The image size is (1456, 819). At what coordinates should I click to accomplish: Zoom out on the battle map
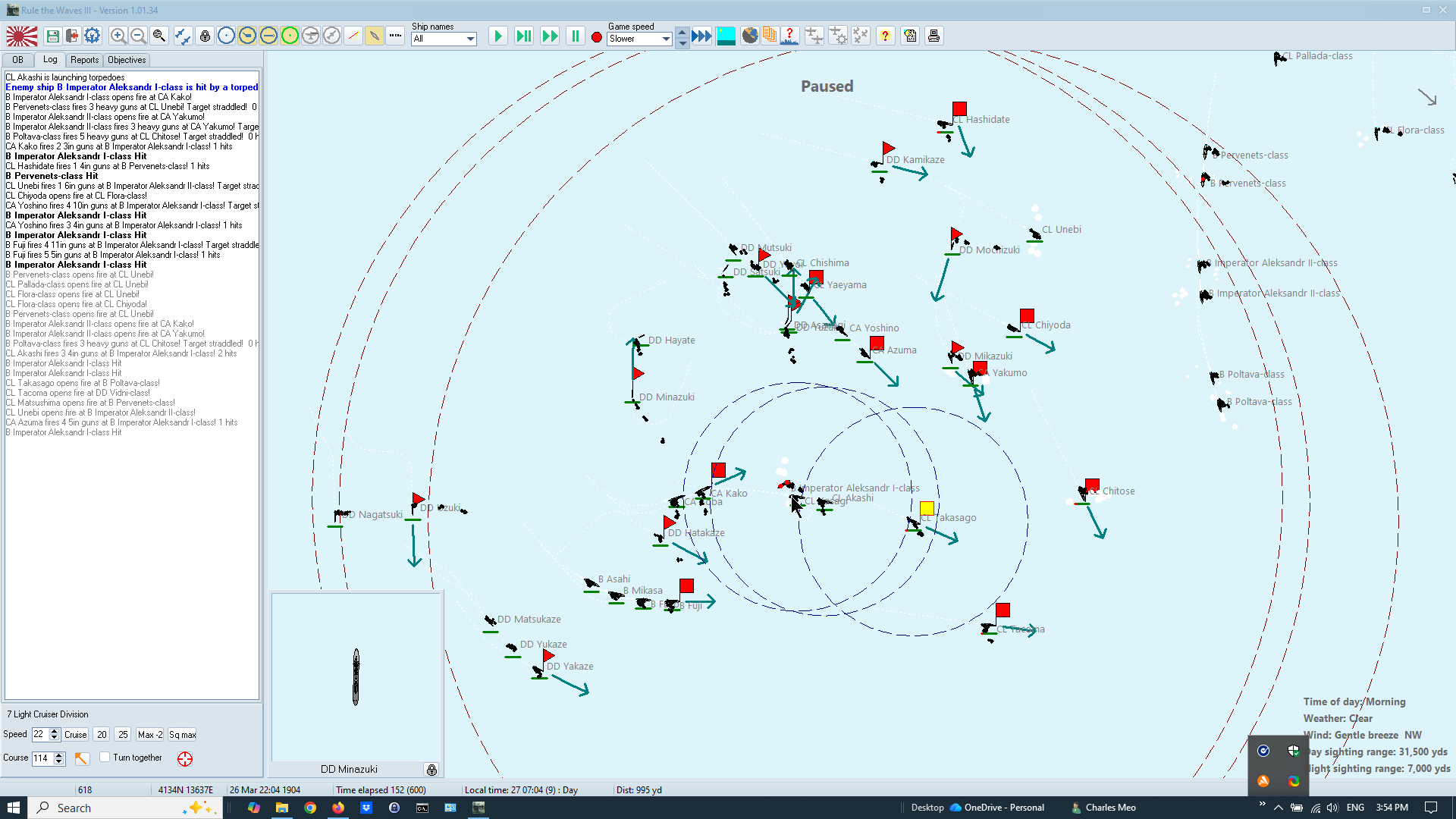(x=138, y=36)
